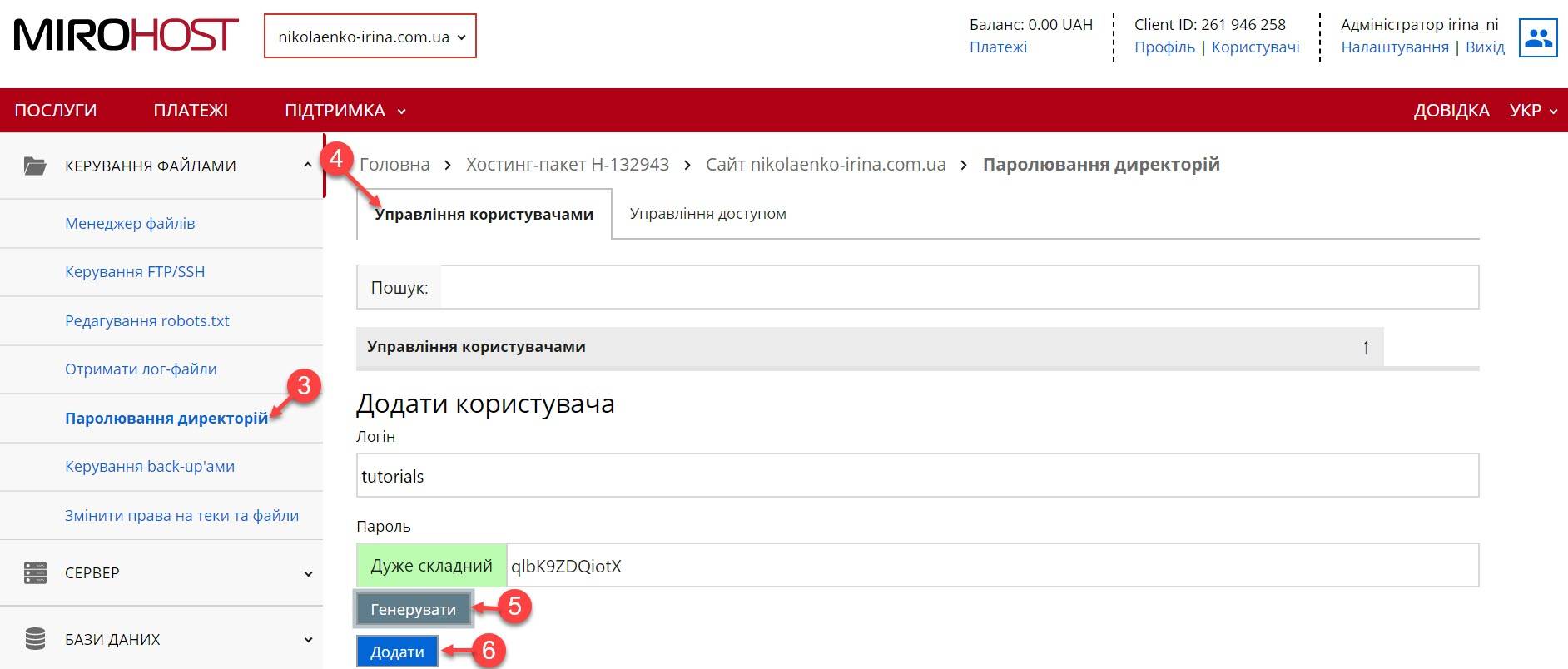Screen dimensions: 1568x669
Task: Click the Додати button
Action: tap(397, 652)
